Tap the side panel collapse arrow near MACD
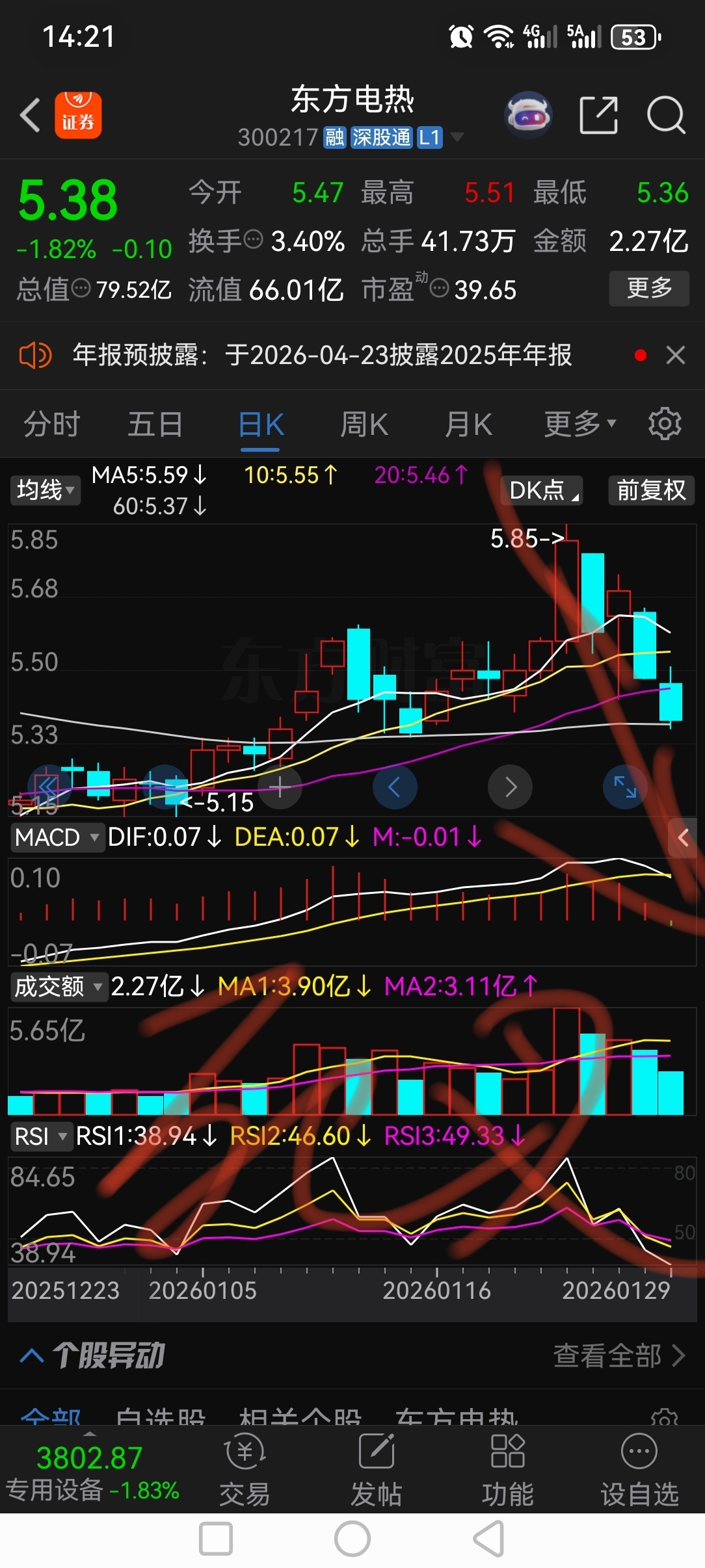The width and height of the screenshot is (705, 1568). pyautogui.click(x=683, y=837)
